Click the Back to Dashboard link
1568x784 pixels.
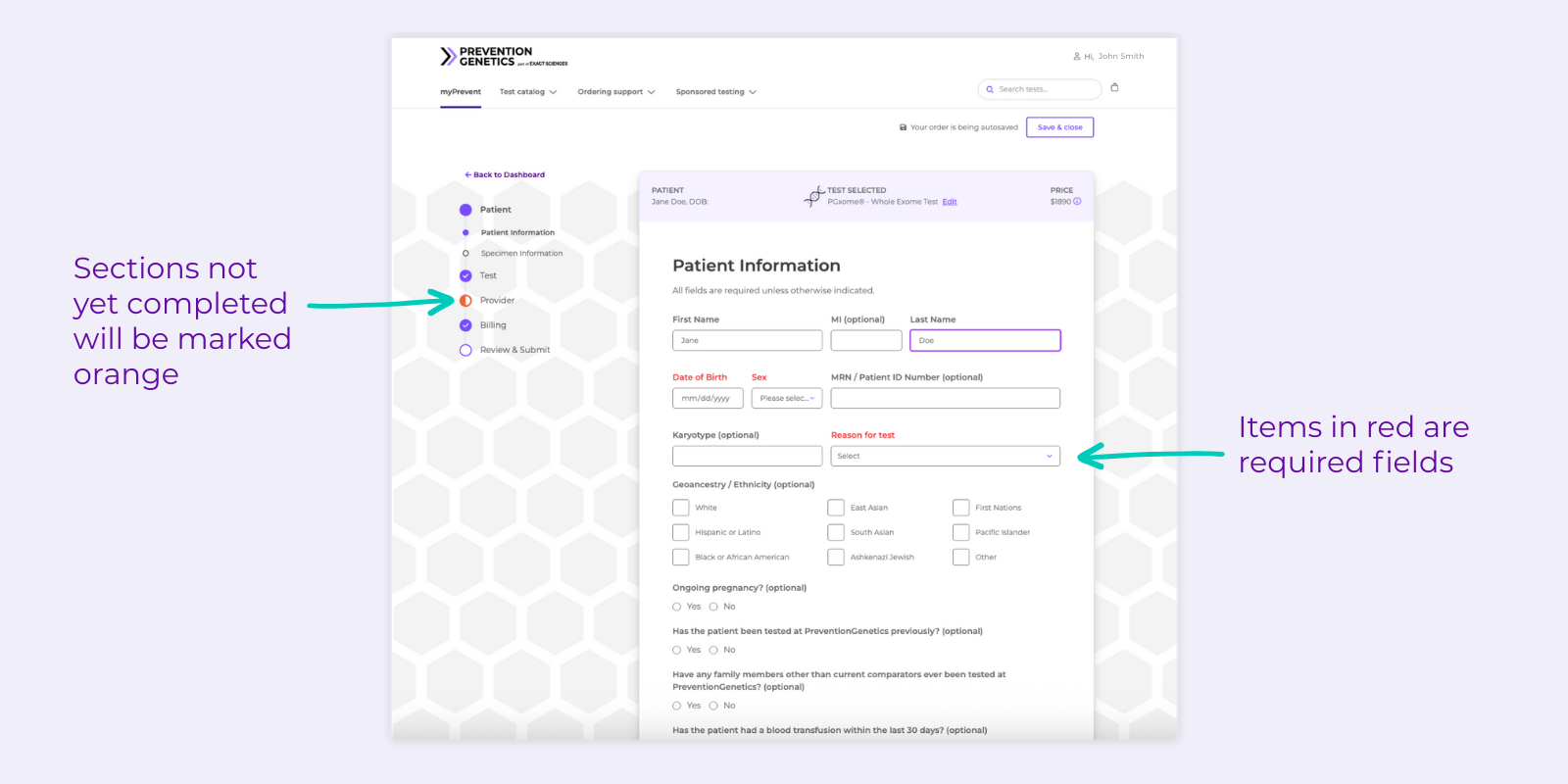(505, 175)
